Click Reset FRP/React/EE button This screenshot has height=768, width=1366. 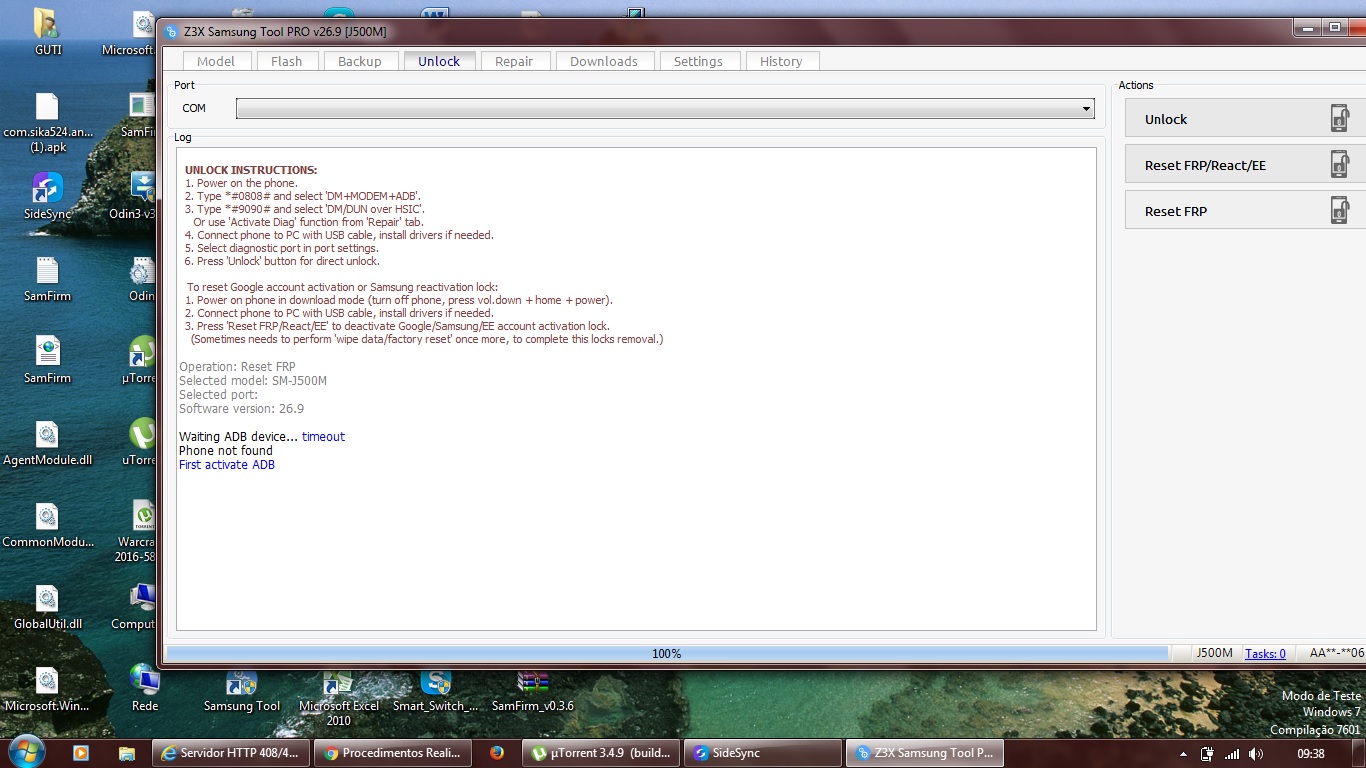click(1245, 164)
